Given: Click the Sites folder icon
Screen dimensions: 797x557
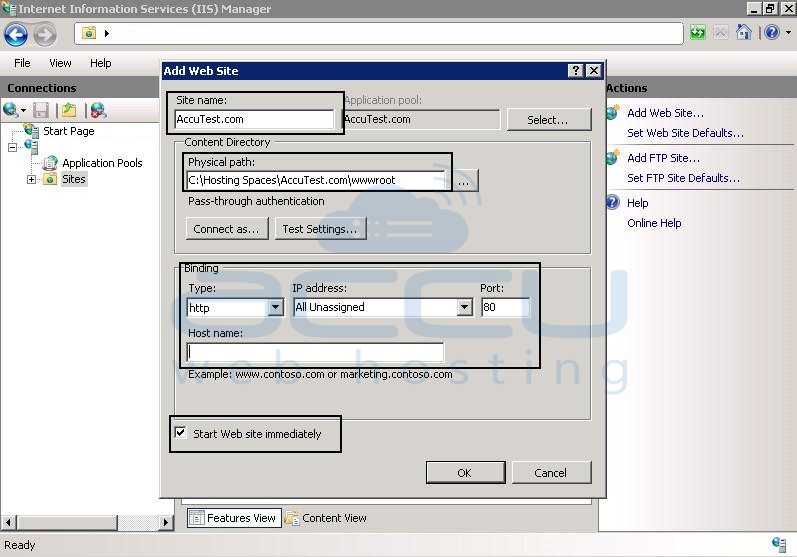Looking at the screenshot, I should [x=50, y=179].
